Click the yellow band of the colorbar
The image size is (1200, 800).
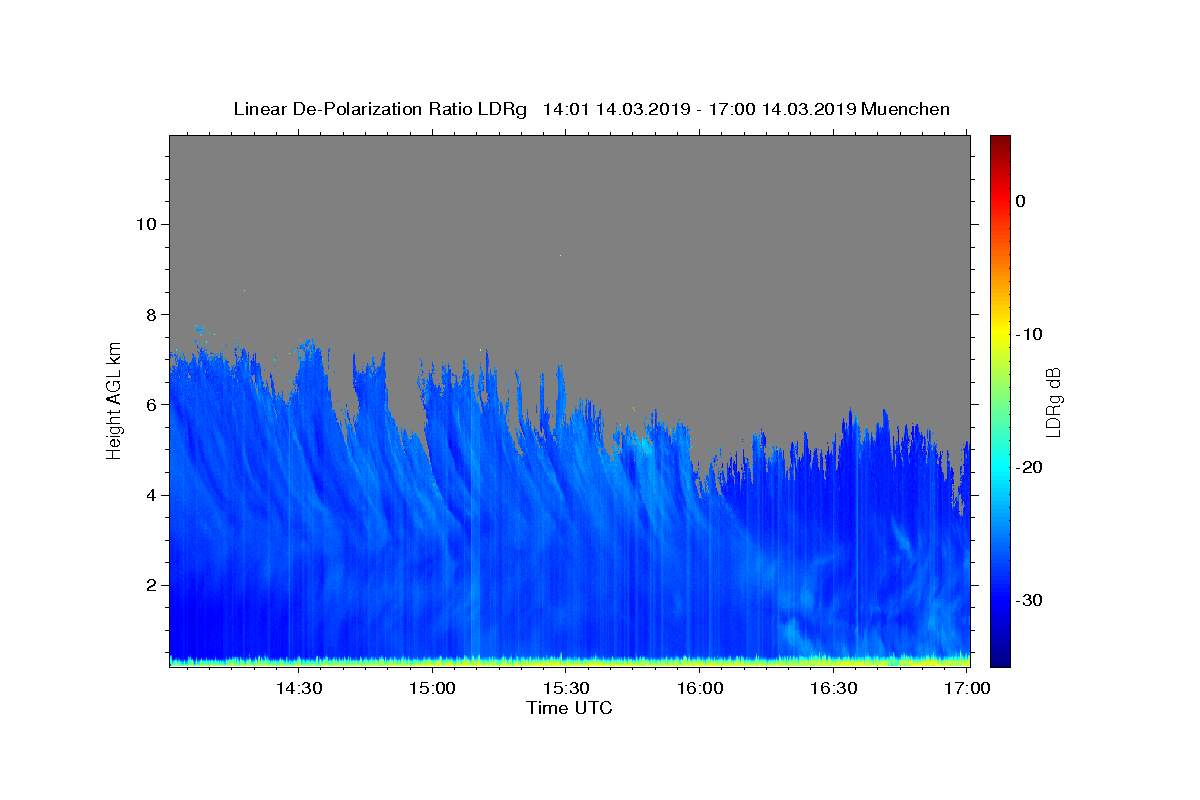coord(1000,334)
